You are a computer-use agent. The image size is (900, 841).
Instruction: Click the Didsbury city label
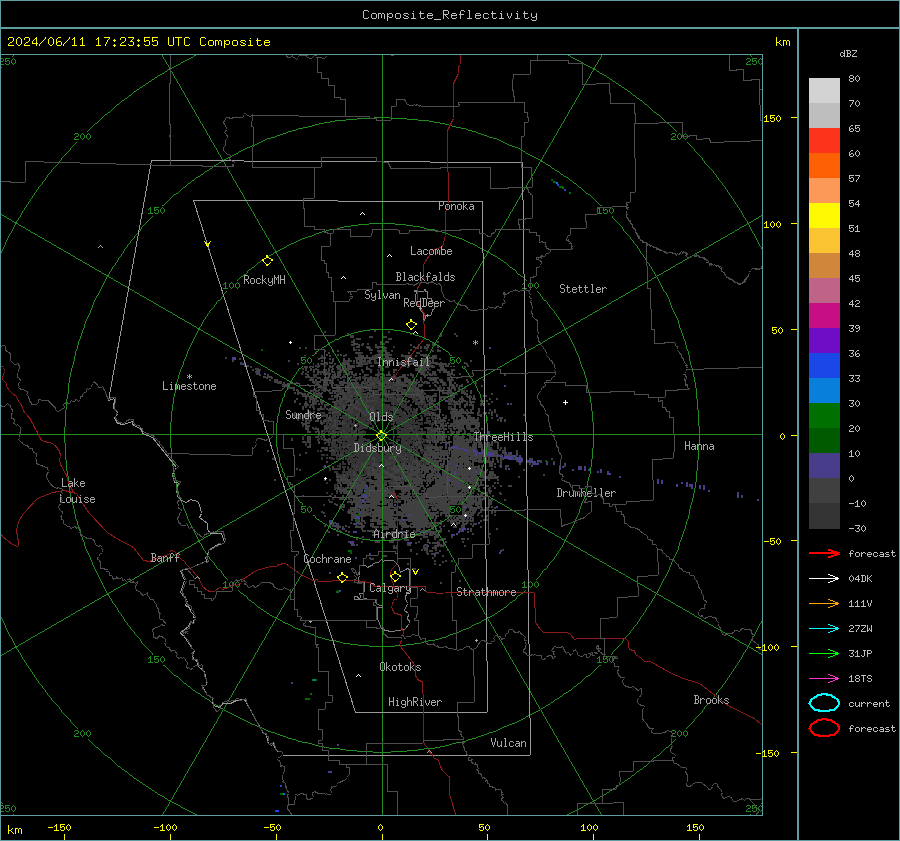[377, 448]
